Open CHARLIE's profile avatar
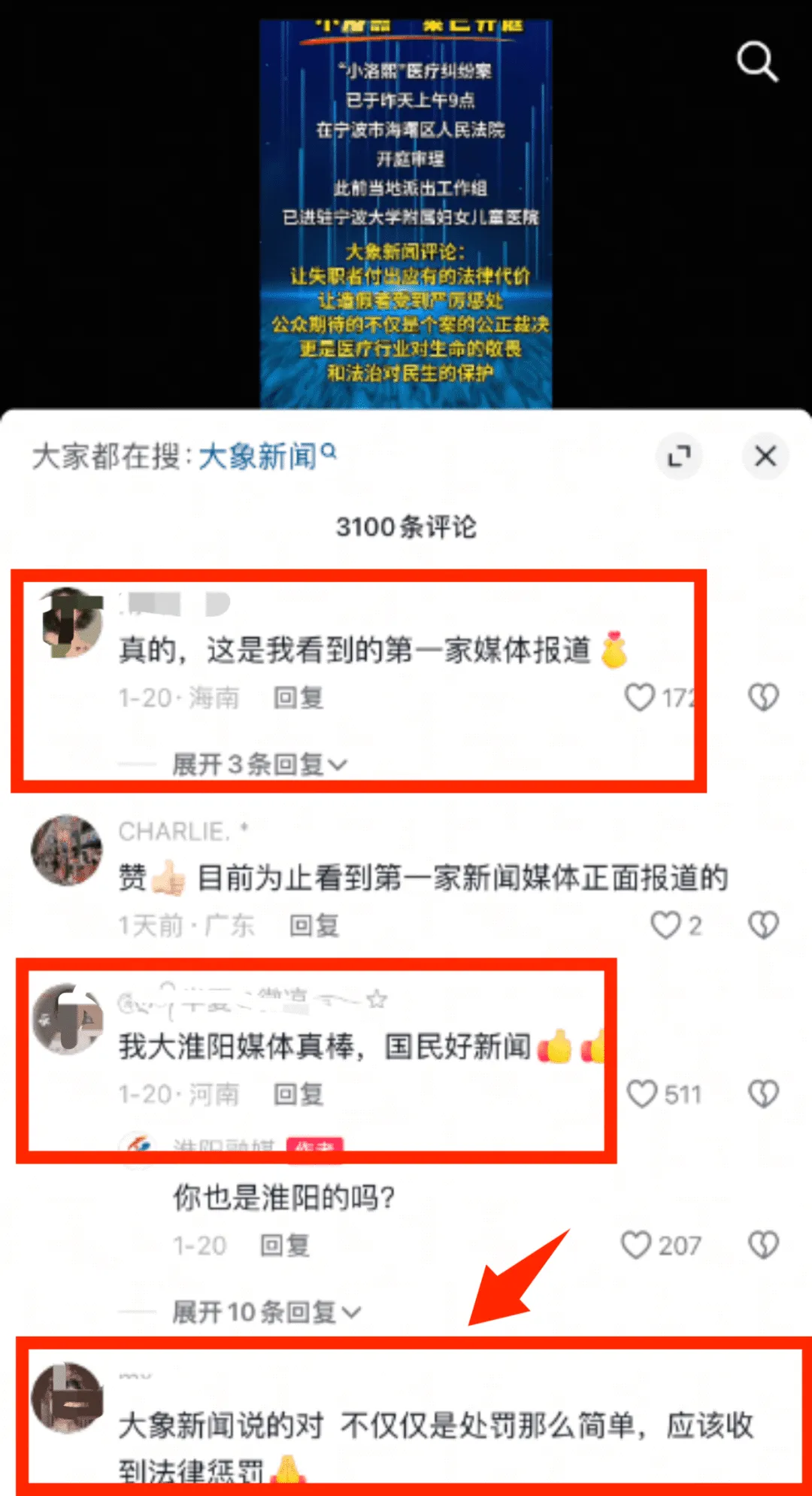The image size is (812, 1496). point(67,850)
